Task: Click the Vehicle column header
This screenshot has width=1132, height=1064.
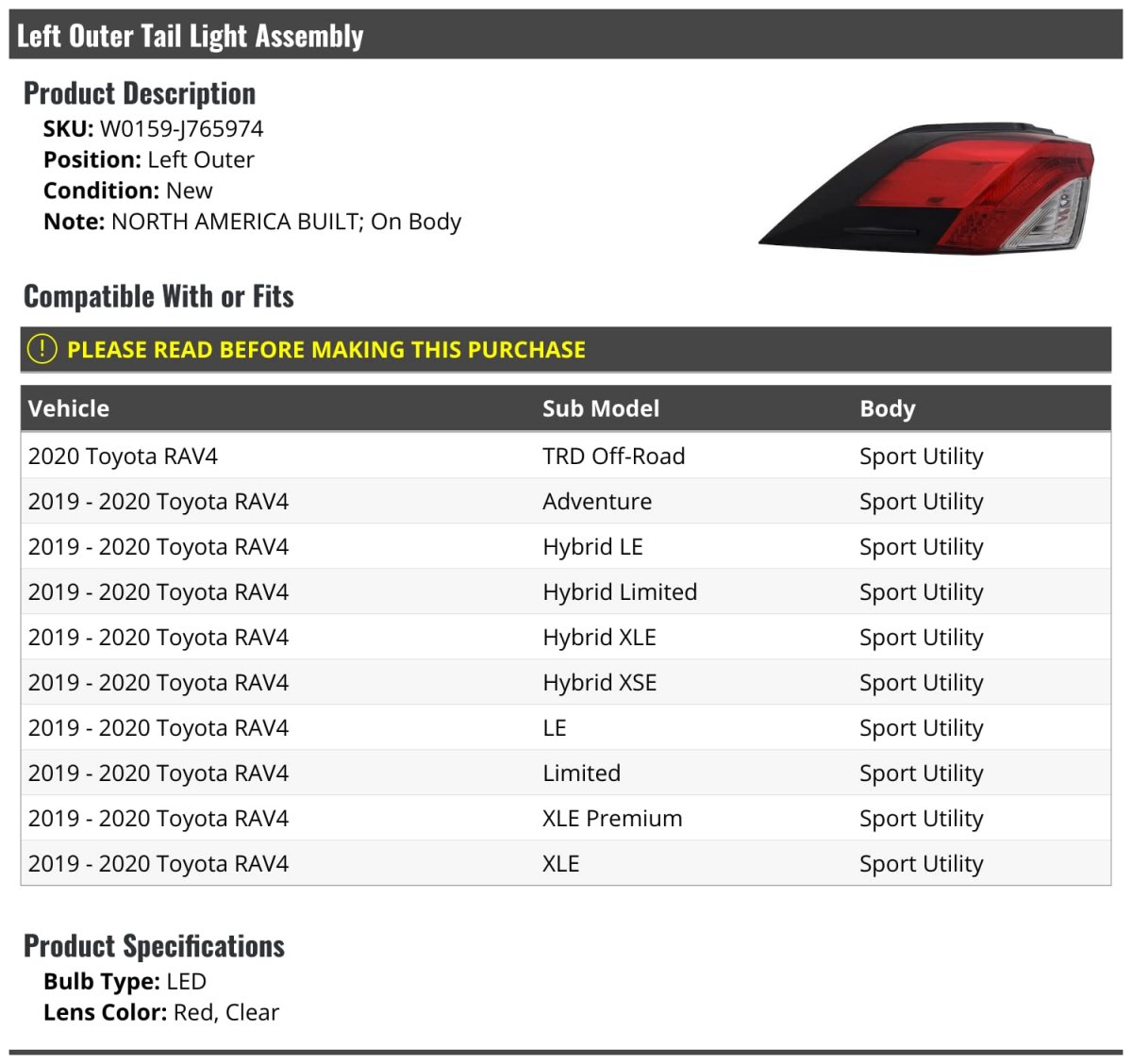Action: pos(69,408)
